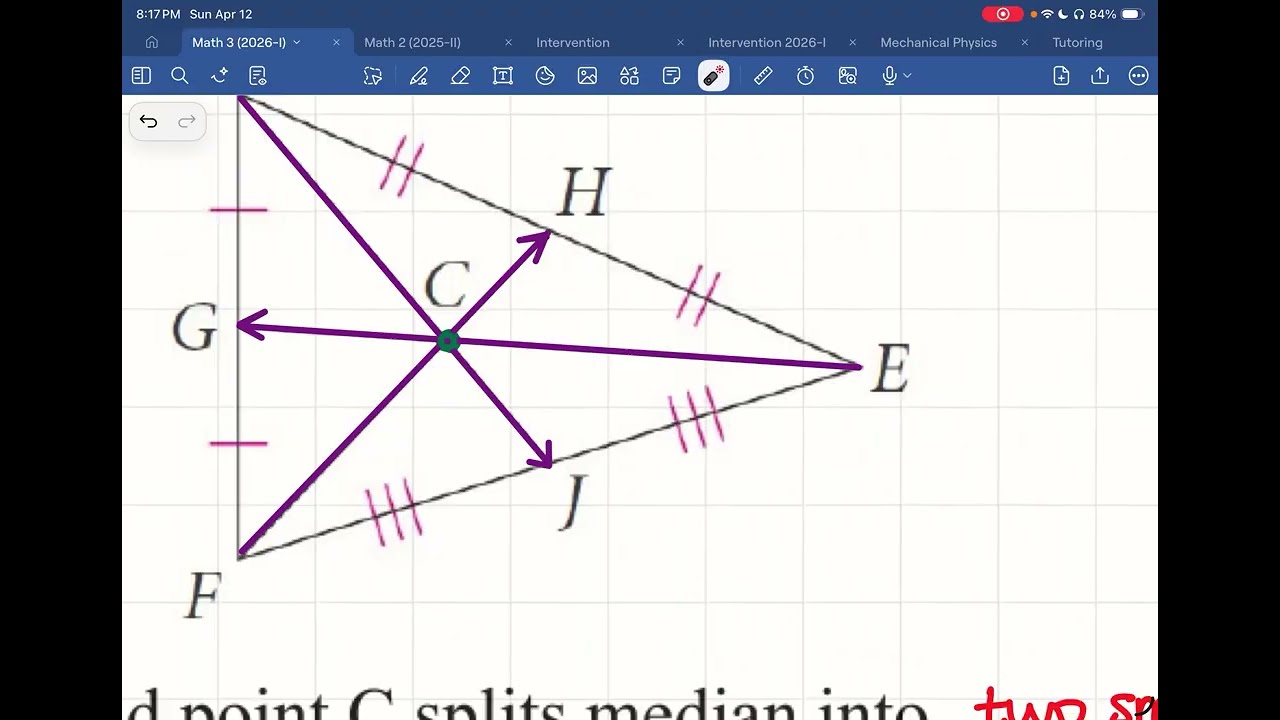Switch to the Tutoring tab
This screenshot has width=1280, height=720.
tap(1077, 42)
